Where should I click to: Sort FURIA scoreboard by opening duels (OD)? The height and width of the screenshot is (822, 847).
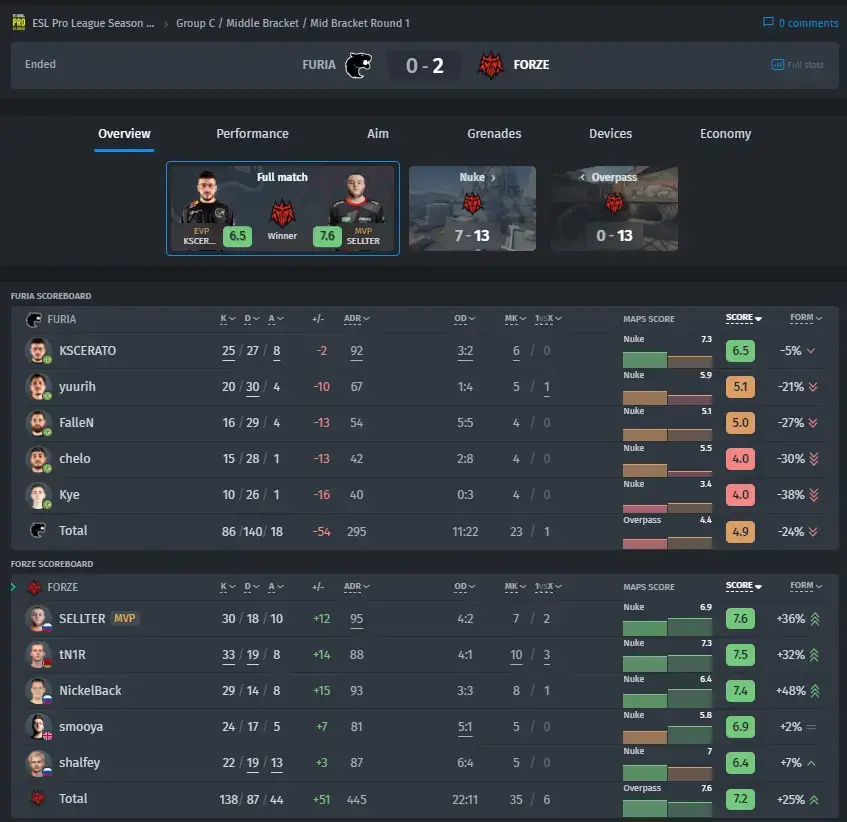point(465,319)
